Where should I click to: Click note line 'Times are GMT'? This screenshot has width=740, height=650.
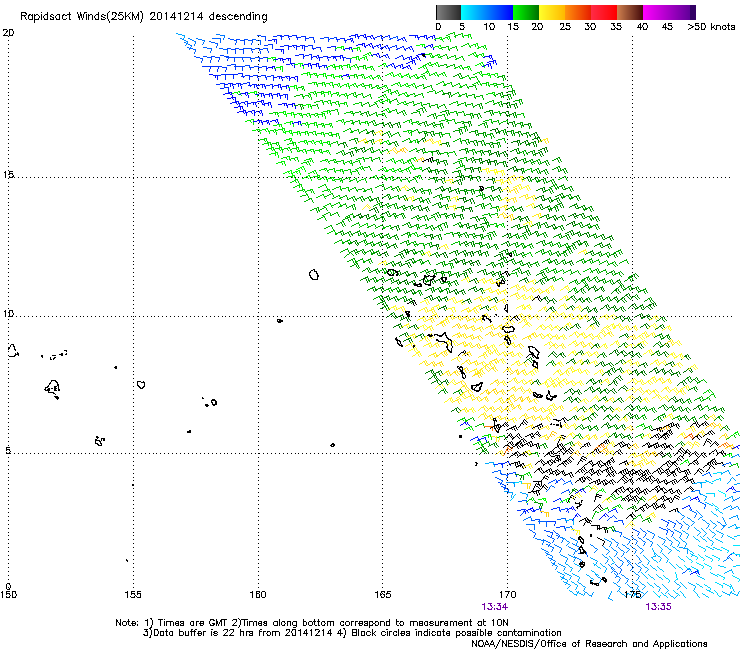193,623
